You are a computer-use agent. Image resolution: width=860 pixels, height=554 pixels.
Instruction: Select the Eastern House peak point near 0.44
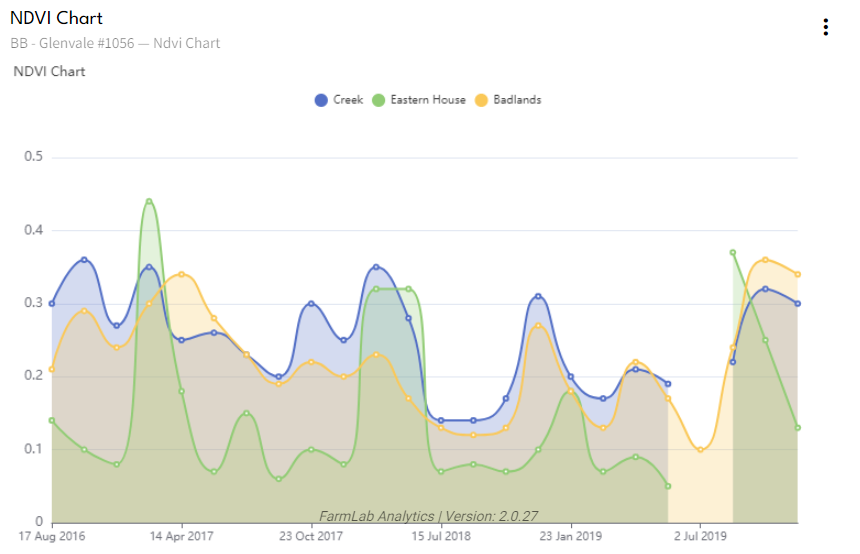click(x=149, y=202)
